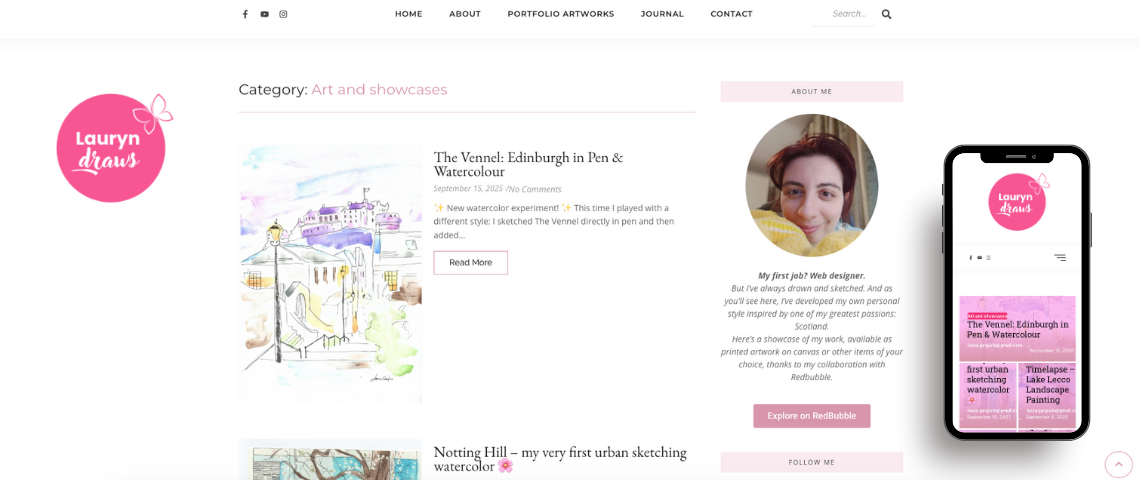The height and width of the screenshot is (480, 1140).
Task: Open the ABOUT menu item
Action: (x=465, y=14)
